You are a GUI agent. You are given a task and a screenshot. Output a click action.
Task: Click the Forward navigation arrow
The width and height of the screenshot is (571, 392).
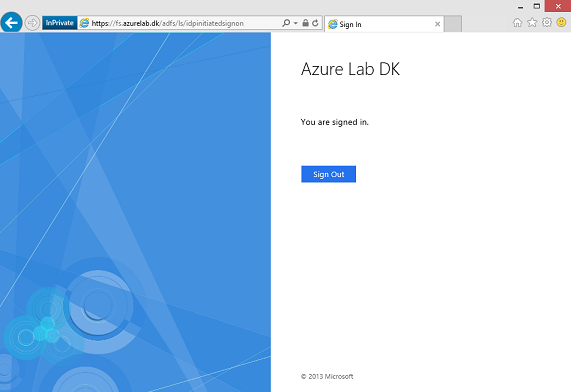[32, 23]
